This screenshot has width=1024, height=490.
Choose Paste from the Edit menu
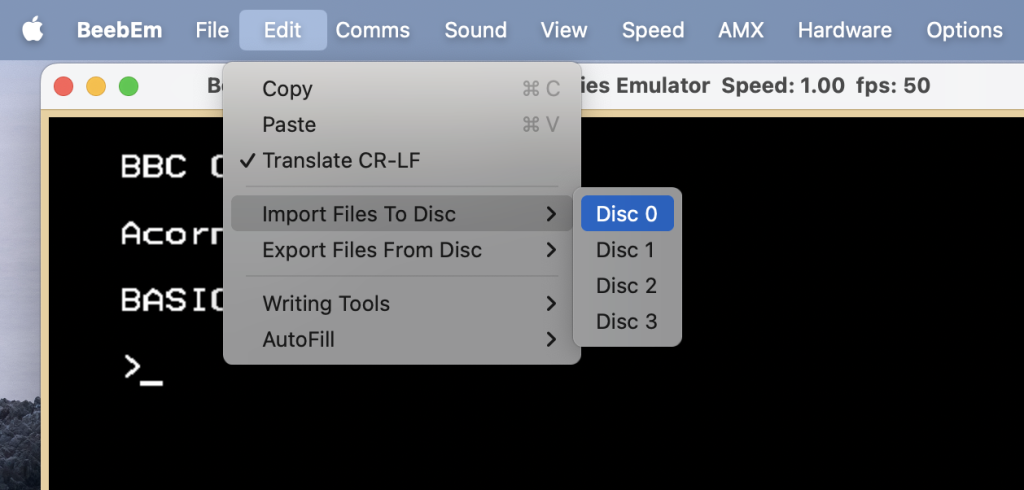(x=402, y=124)
